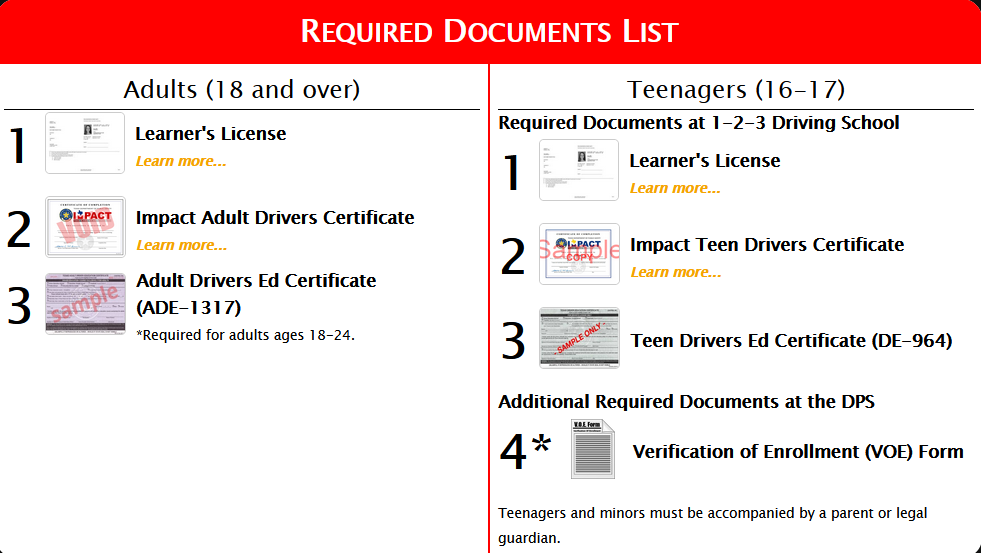This screenshot has height=553, width=981.
Task: Click the Required Documents List header title
Action: [490, 31]
